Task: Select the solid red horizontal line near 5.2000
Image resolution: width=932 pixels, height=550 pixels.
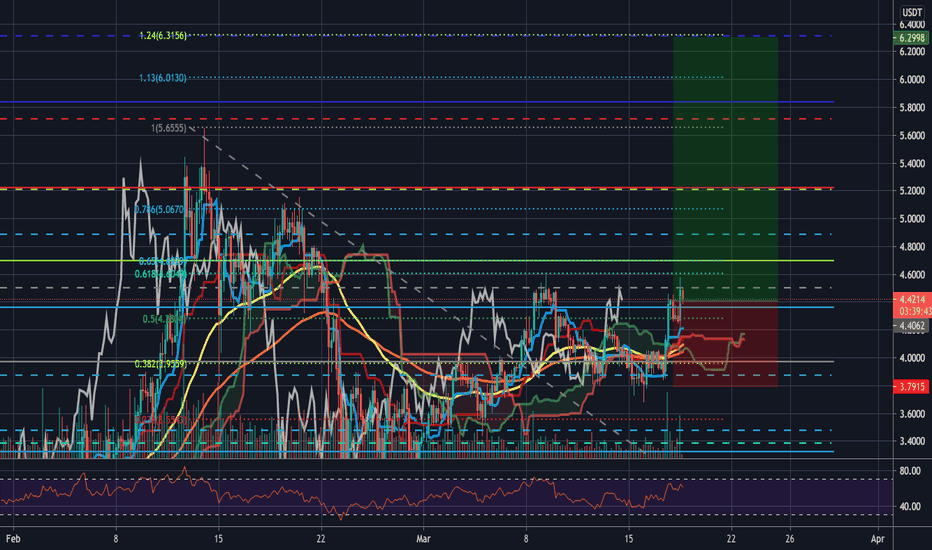Action: coord(416,188)
